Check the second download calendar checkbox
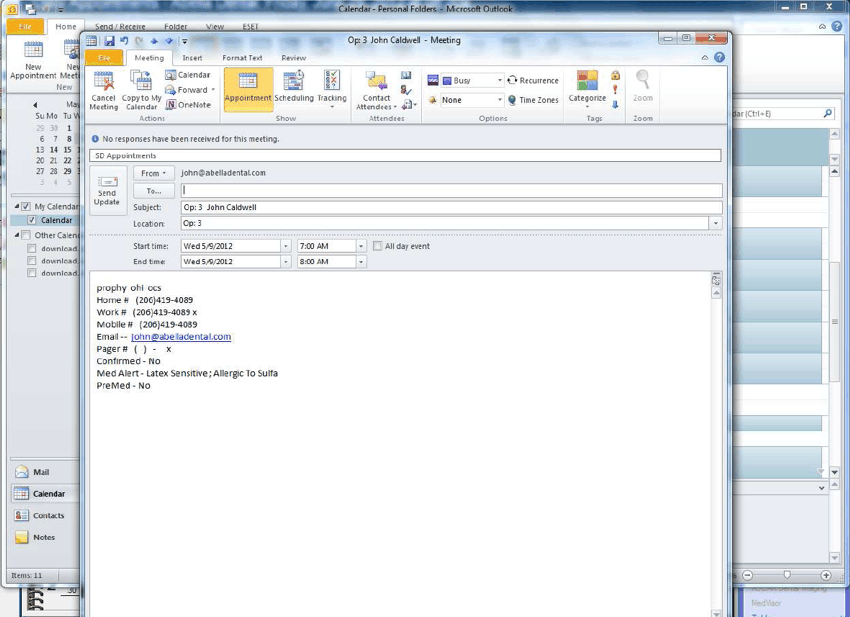 [31, 261]
